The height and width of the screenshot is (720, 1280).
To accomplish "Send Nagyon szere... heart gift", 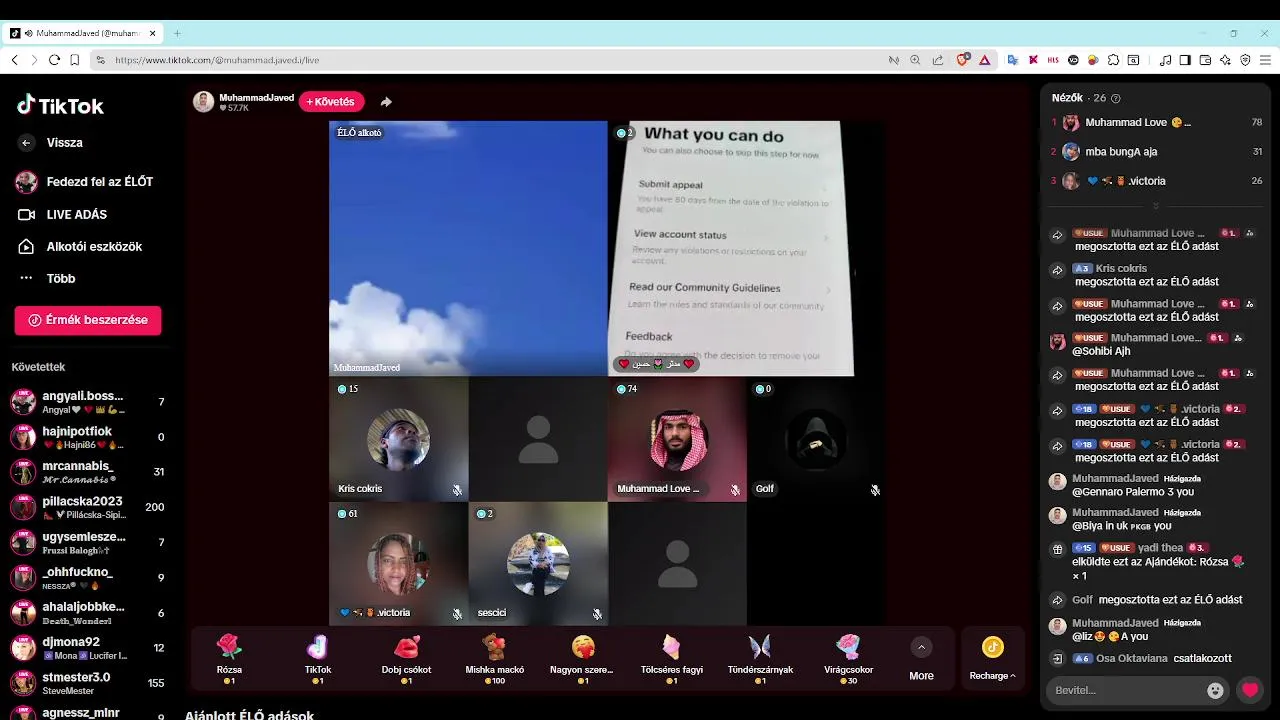I will tap(582, 658).
